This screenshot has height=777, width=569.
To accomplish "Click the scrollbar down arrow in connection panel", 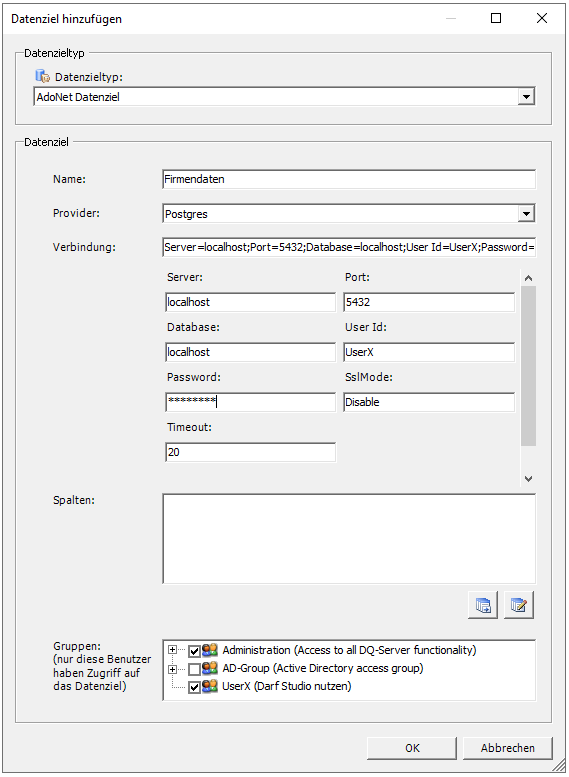I will click(x=528, y=478).
